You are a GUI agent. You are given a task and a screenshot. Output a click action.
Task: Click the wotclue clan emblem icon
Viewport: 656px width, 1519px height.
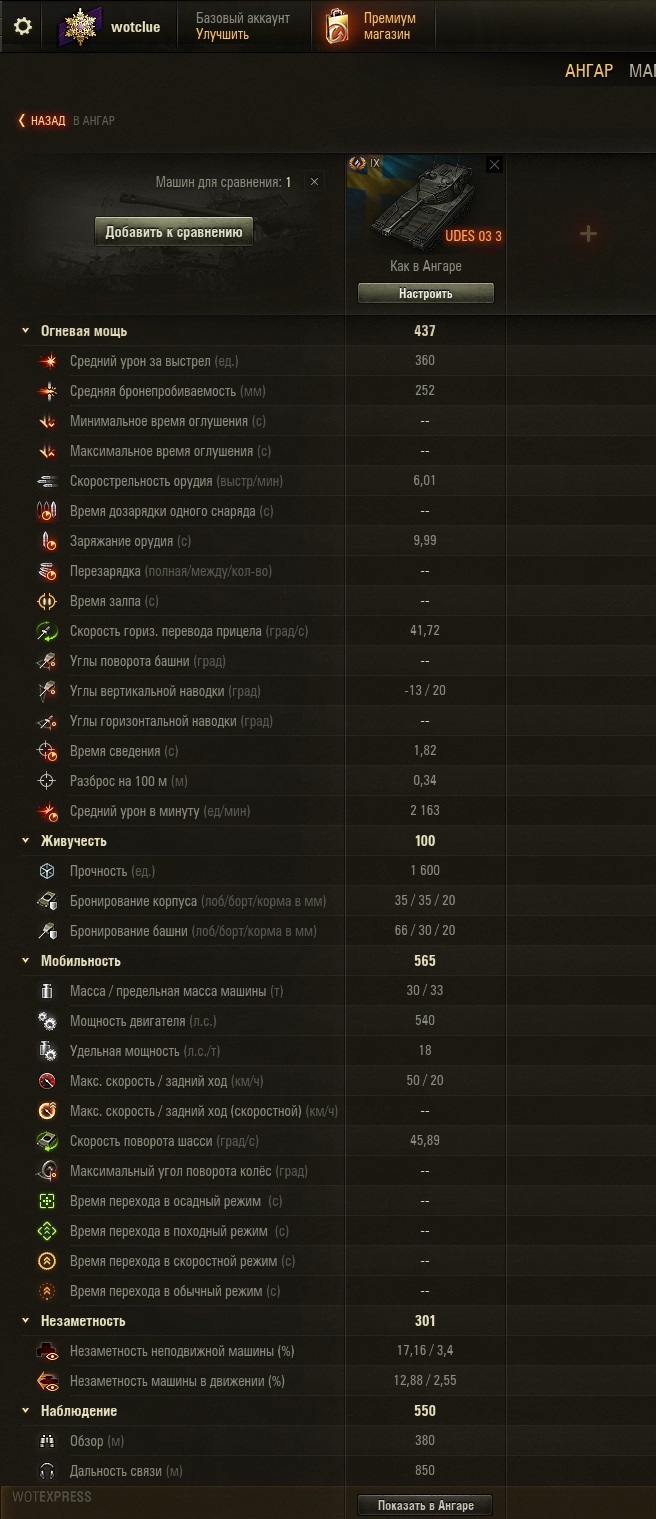pyautogui.click(x=81, y=26)
